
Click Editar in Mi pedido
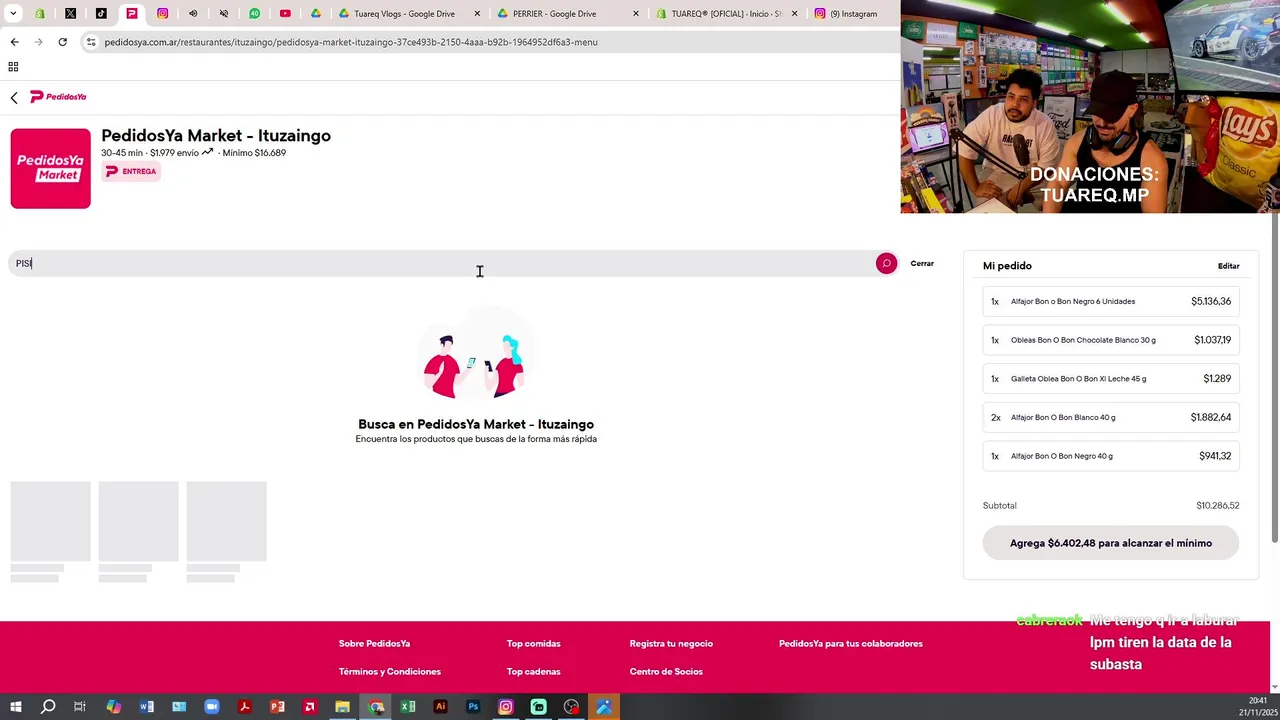[x=1228, y=266]
